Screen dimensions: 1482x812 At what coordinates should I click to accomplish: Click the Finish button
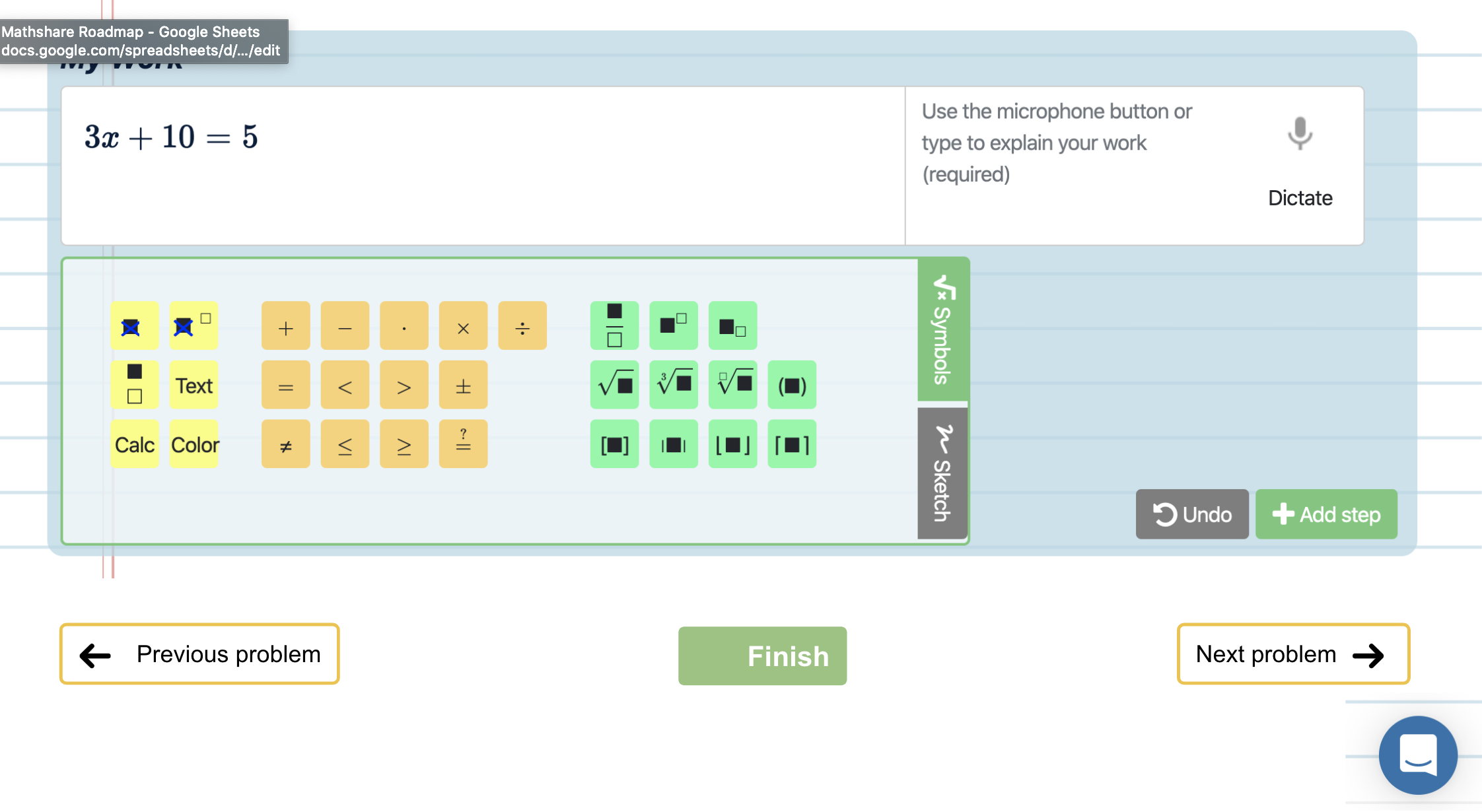coord(762,655)
